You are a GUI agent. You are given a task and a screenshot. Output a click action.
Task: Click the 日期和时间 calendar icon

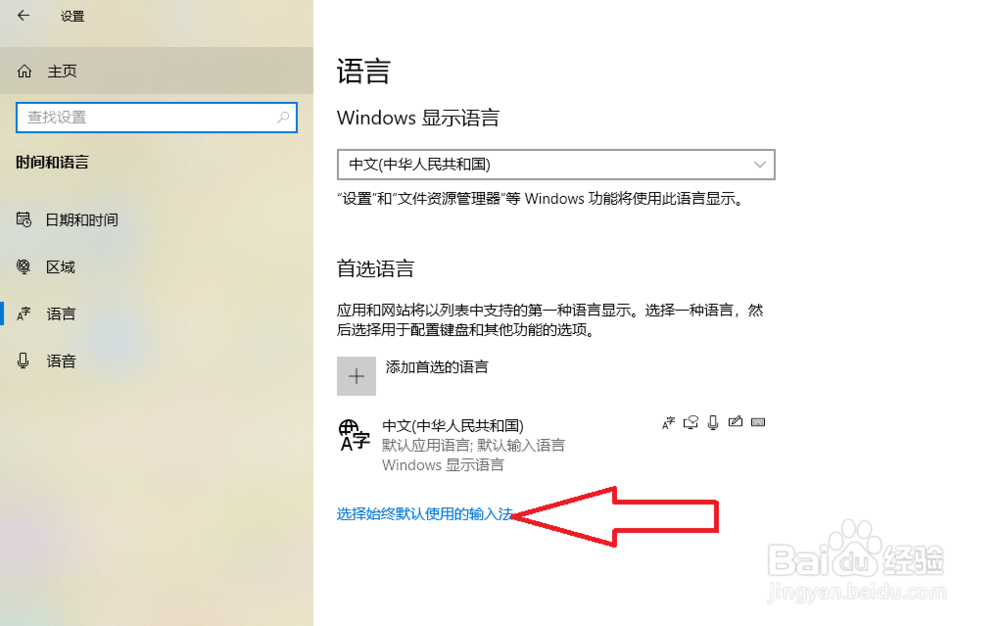(x=24, y=219)
